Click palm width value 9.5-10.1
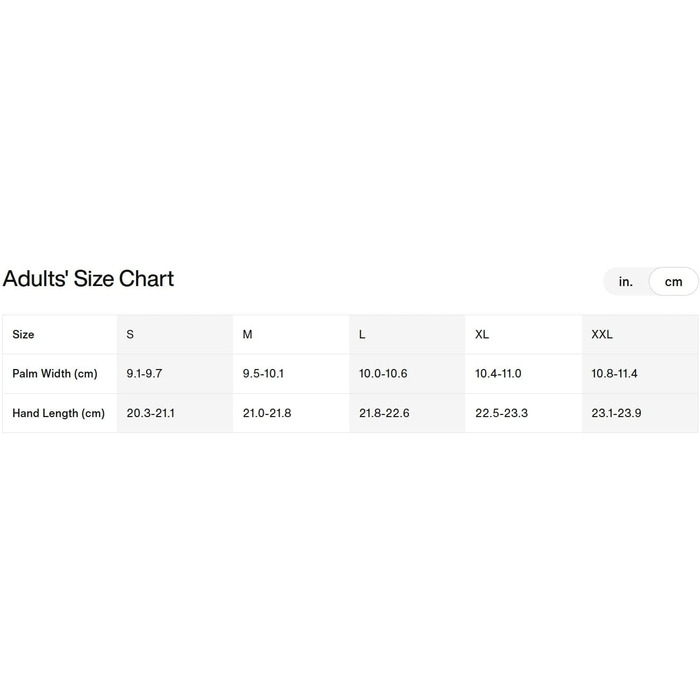The image size is (700, 700). [x=263, y=373]
